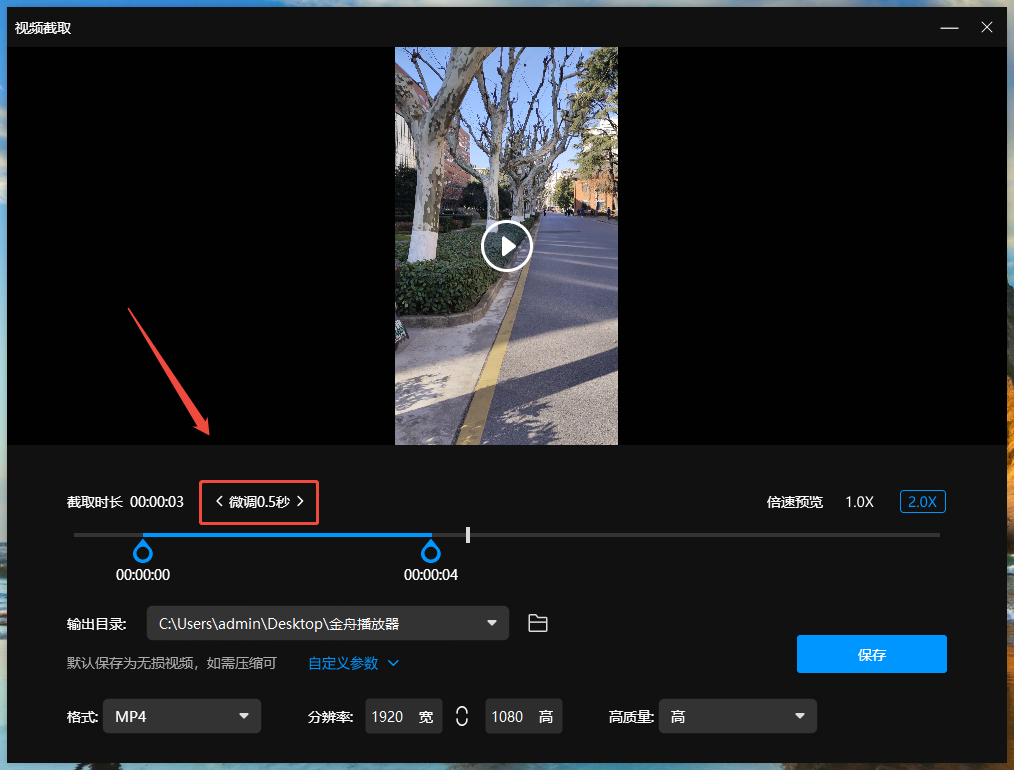Image resolution: width=1014 pixels, height=770 pixels.
Task: Select 1.0X preview speed
Action: pyautogui.click(x=859, y=502)
